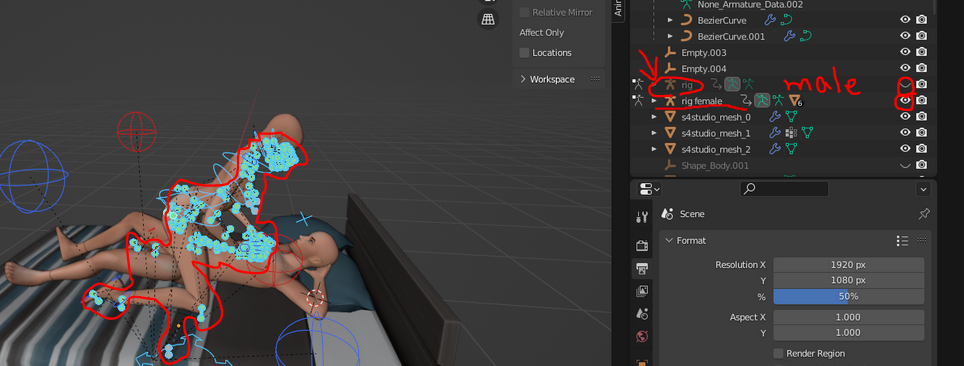
Task: Click BezierCurve green curve data icon
Action: tap(786, 20)
